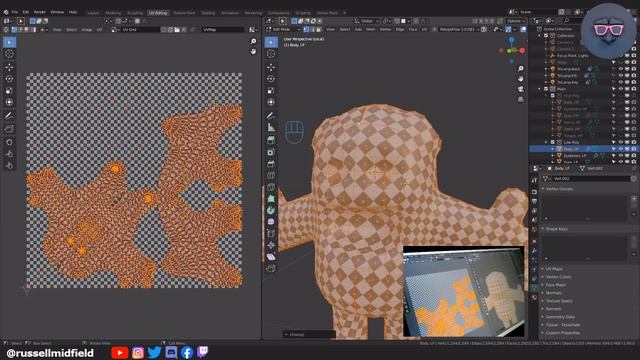Open UV menu in UV editor header
The height and width of the screenshot is (360, 640).
point(99,29)
